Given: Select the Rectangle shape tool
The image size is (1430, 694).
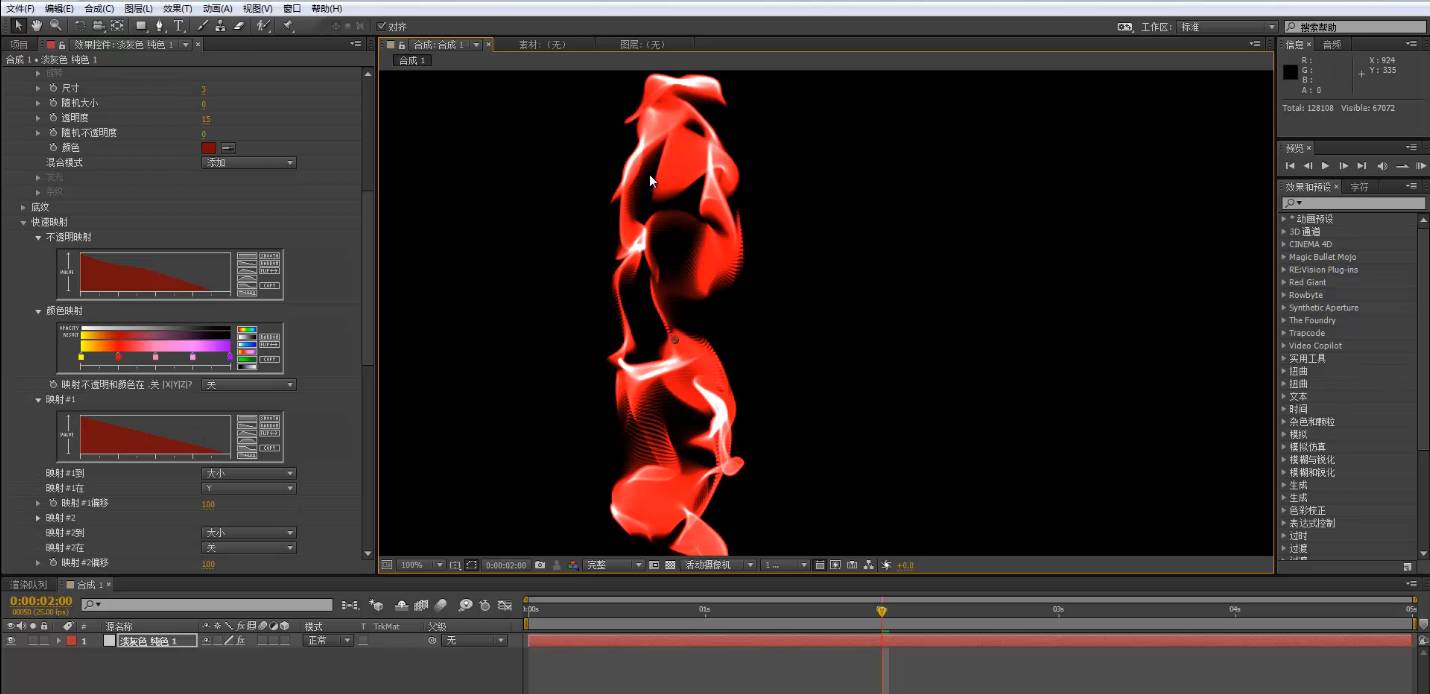Looking at the screenshot, I should pos(141,25).
